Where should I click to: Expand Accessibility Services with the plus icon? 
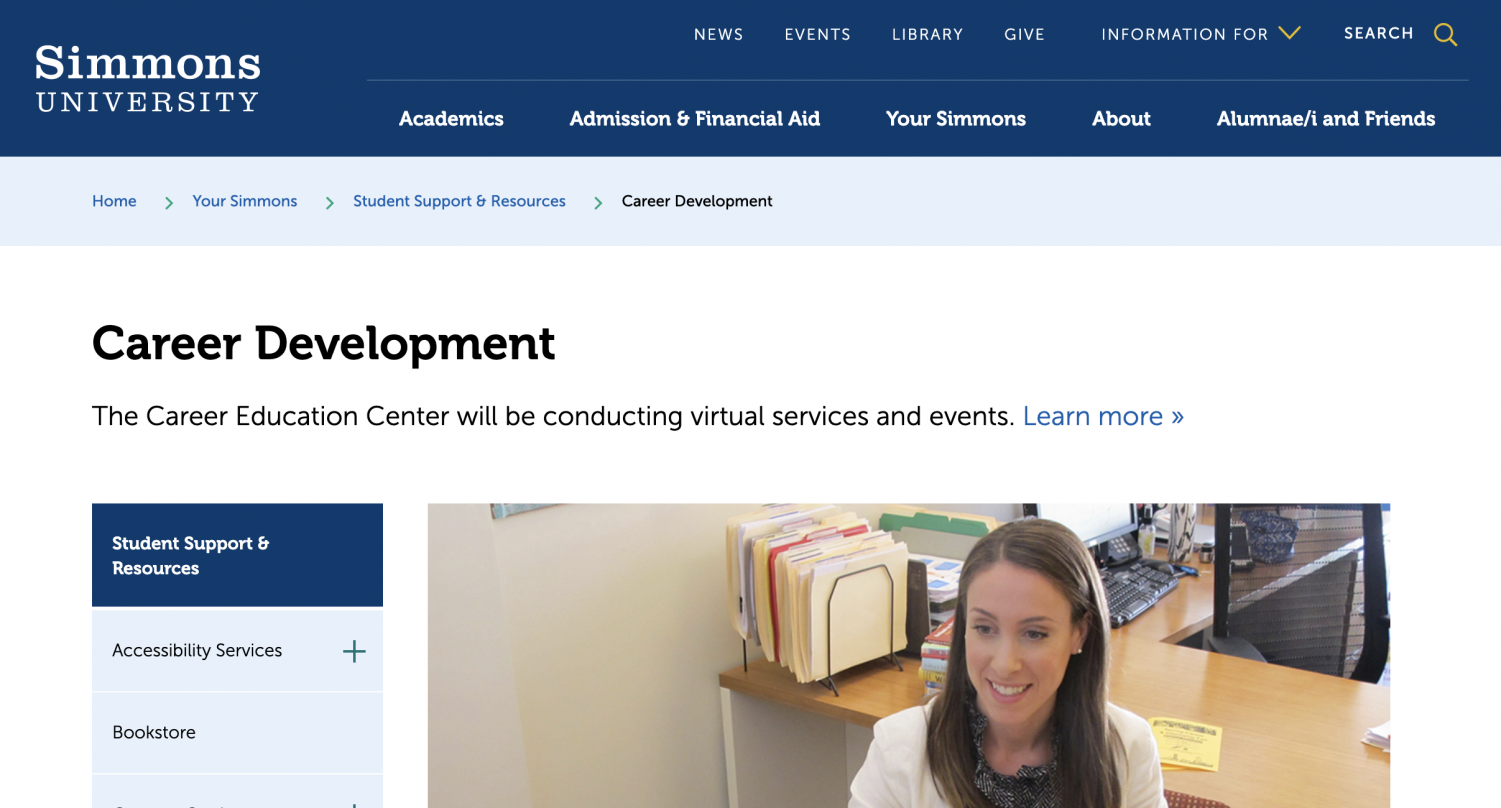(354, 651)
